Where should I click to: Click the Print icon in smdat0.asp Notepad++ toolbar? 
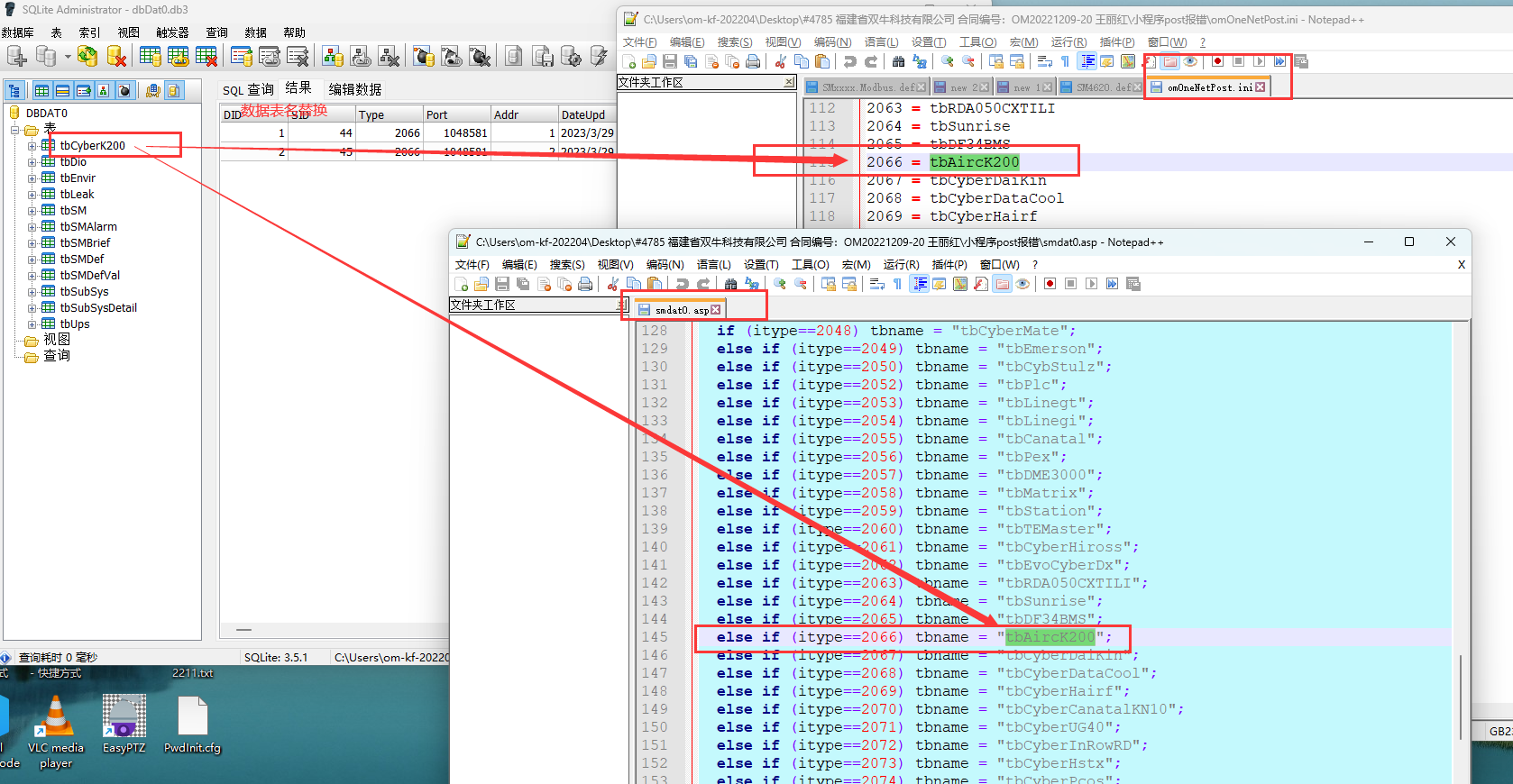(x=585, y=284)
